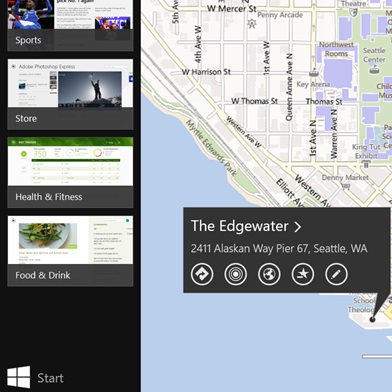Click Adobe Photoshop Express title in Store thumbnail
This screenshot has height=392, width=392.
click(47, 67)
